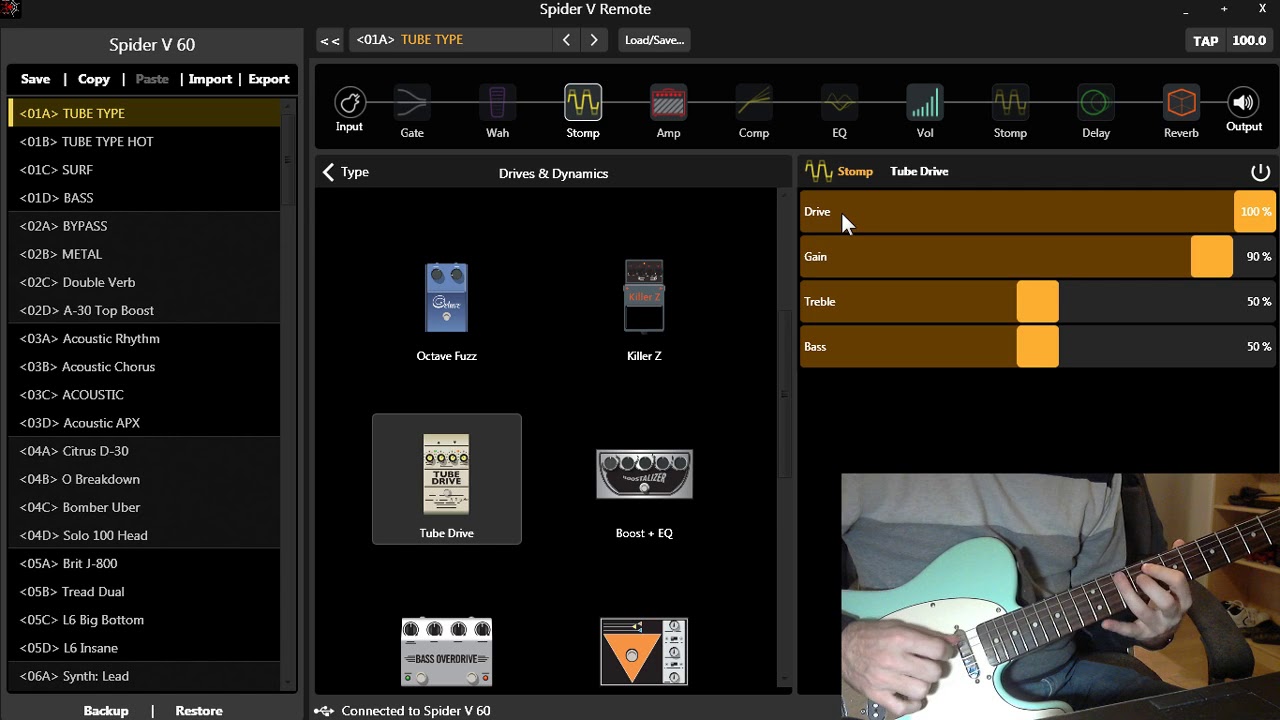Open the Vol volume block
The height and width of the screenshot is (720, 1280).
[x=925, y=112]
